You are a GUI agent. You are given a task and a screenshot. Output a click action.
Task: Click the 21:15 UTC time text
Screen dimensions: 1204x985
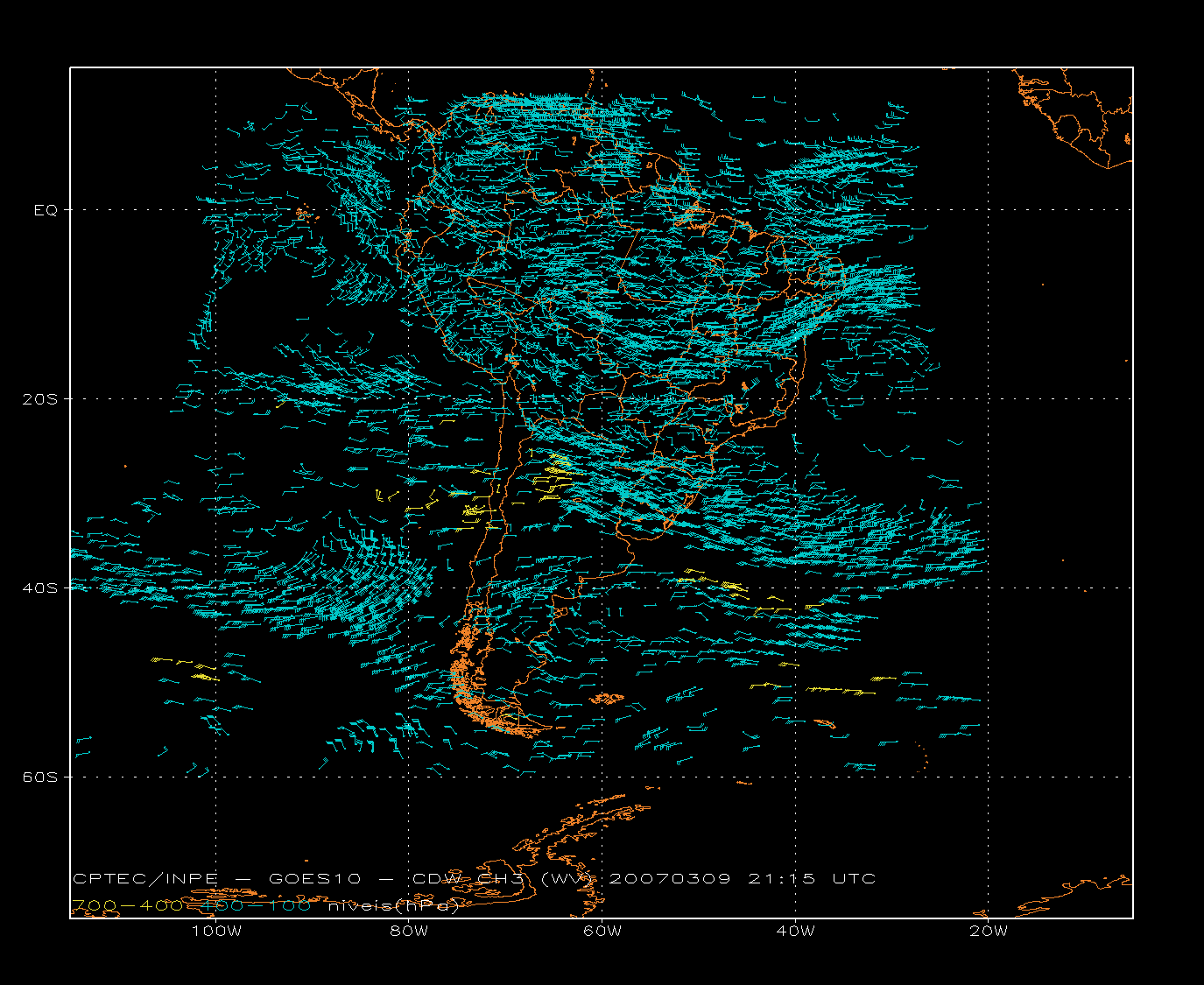(x=812, y=879)
